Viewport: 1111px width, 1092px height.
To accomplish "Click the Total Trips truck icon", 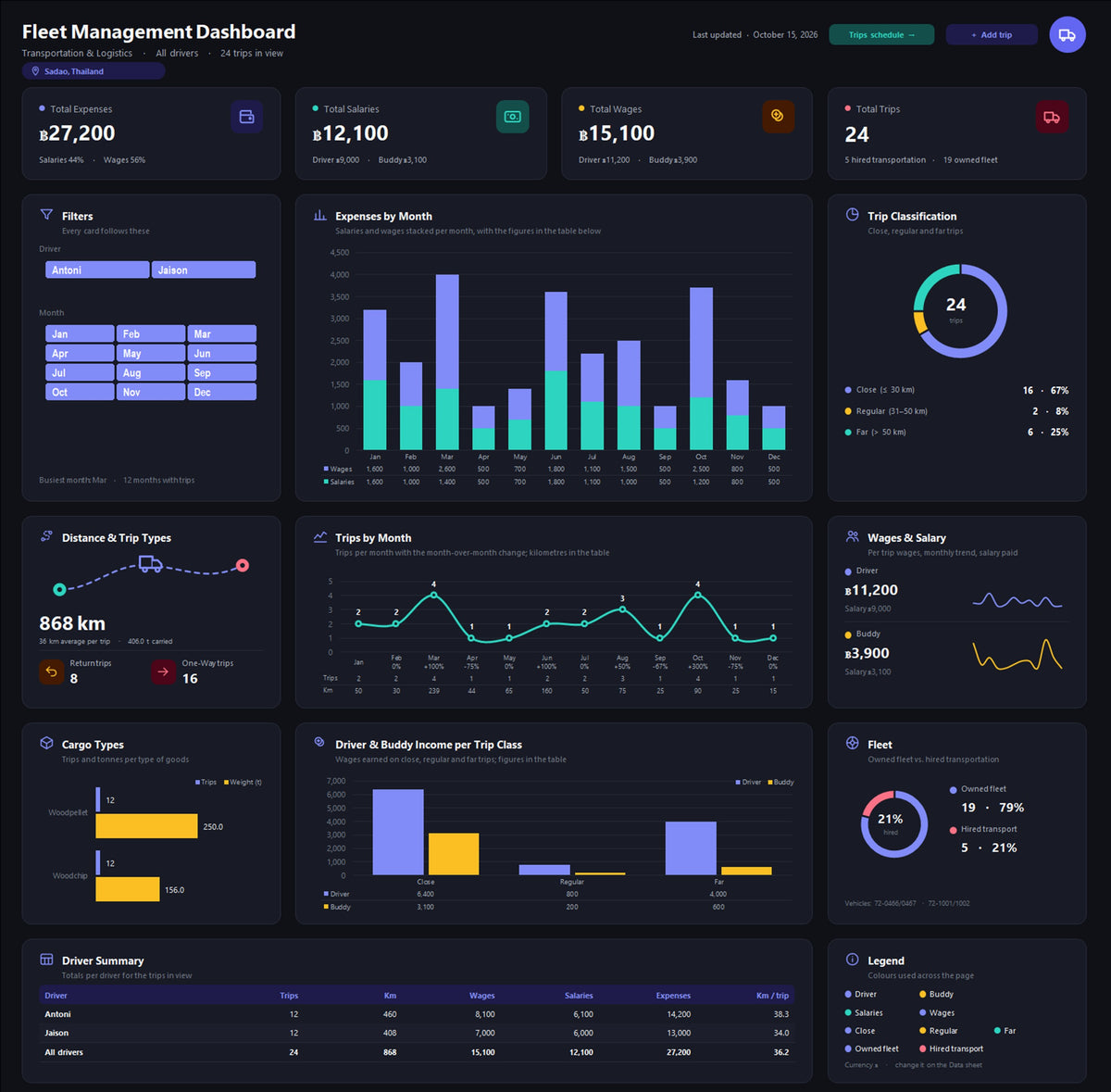I will tap(1052, 117).
